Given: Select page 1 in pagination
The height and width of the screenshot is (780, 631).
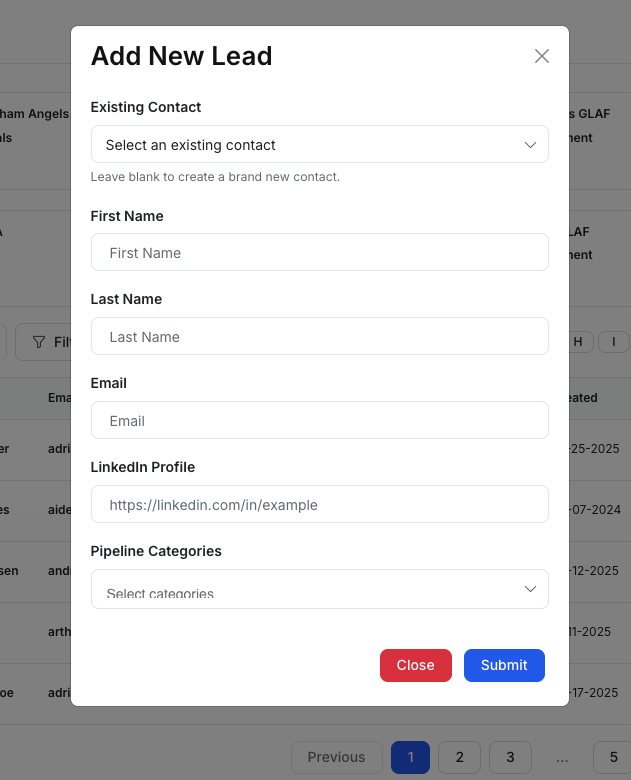Looking at the screenshot, I should [410, 757].
